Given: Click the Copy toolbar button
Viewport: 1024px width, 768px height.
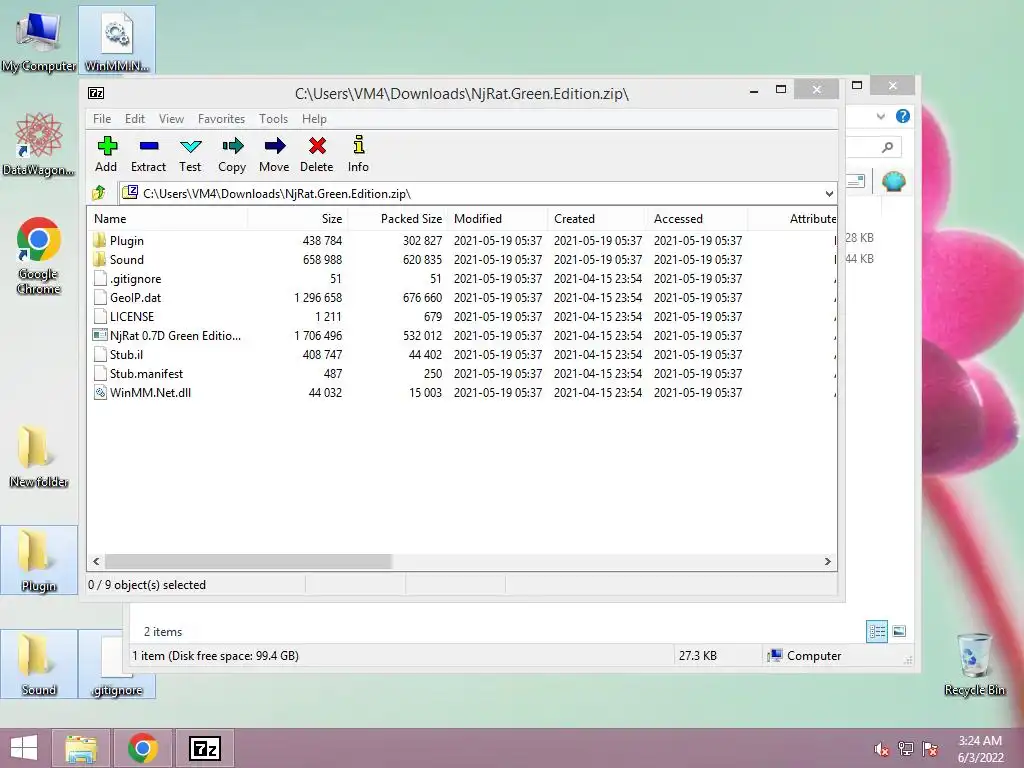Looking at the screenshot, I should [232, 155].
